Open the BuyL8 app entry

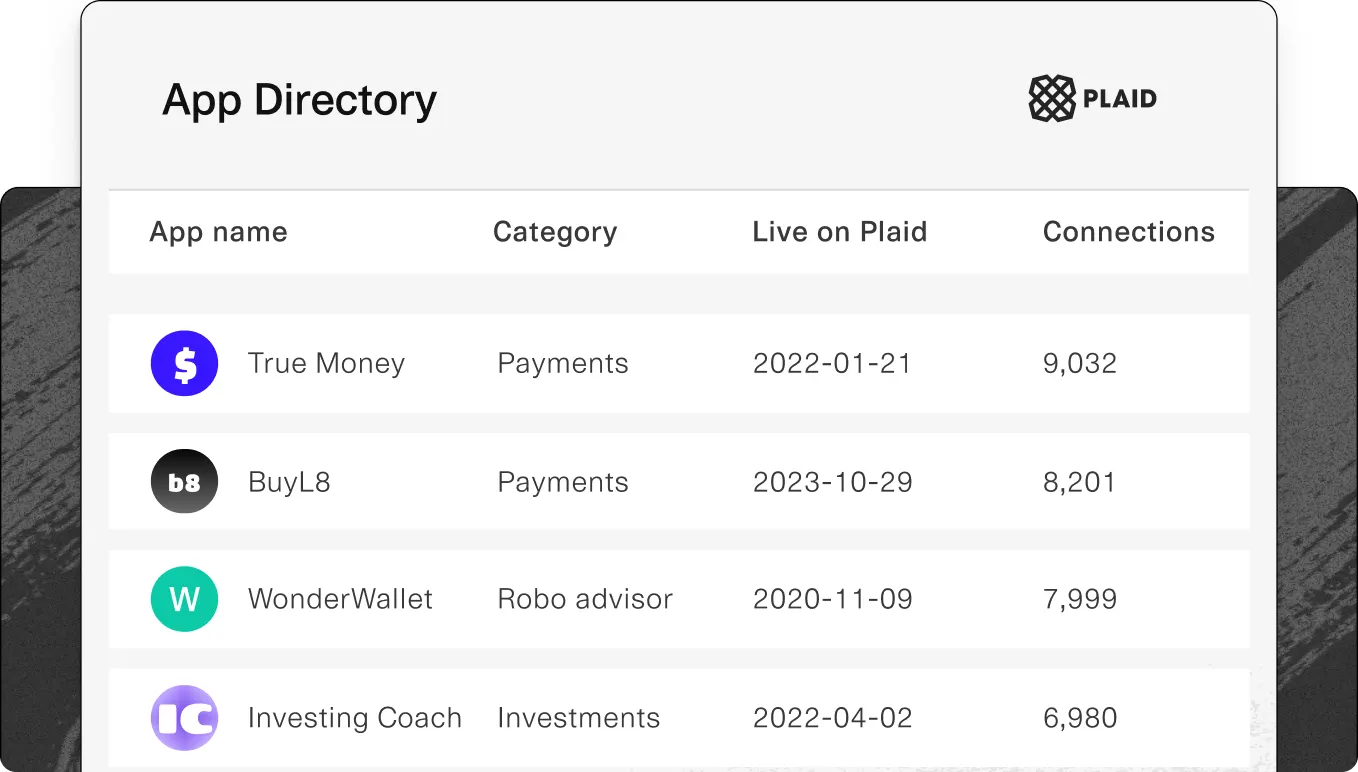(x=289, y=482)
